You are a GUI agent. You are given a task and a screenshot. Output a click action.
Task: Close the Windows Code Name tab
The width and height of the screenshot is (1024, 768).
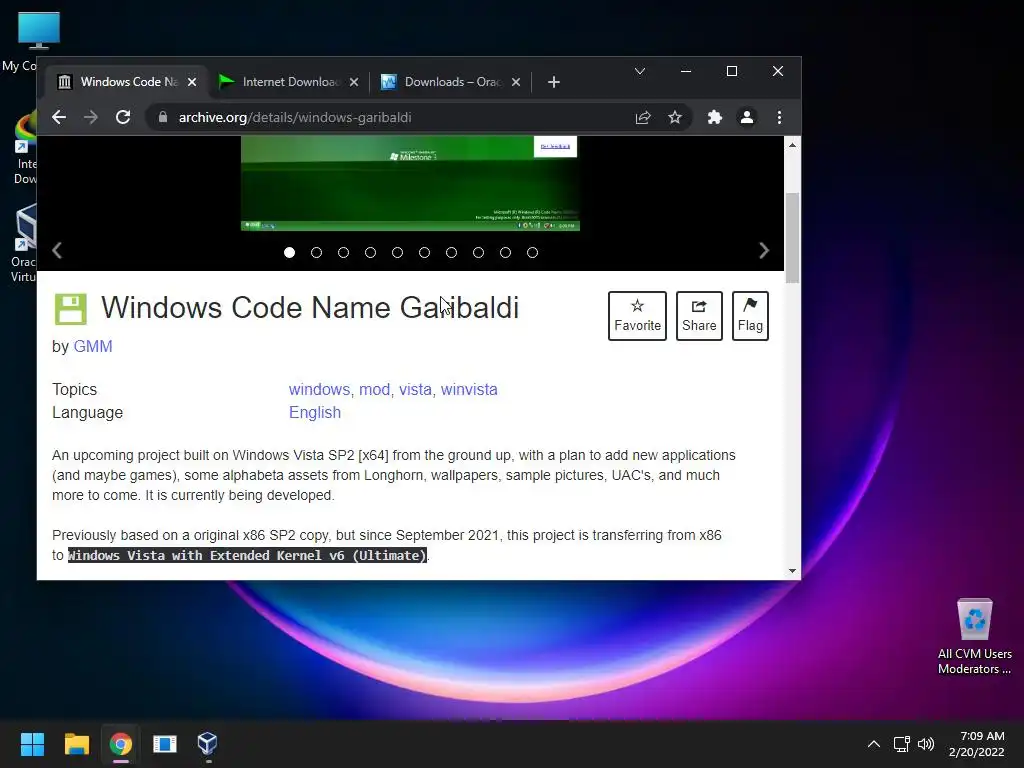point(192,82)
